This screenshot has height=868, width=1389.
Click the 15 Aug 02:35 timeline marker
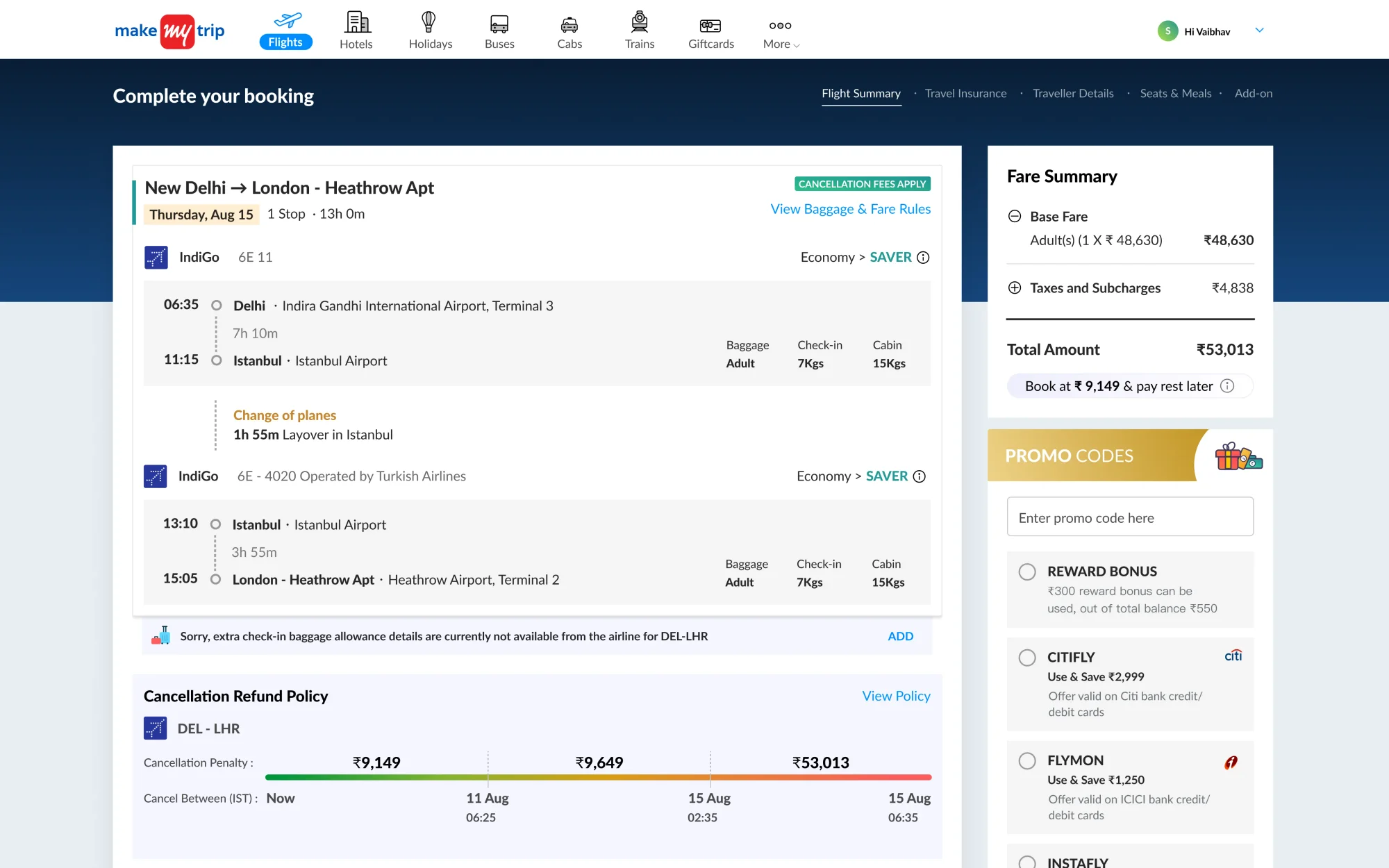pyautogui.click(x=709, y=808)
